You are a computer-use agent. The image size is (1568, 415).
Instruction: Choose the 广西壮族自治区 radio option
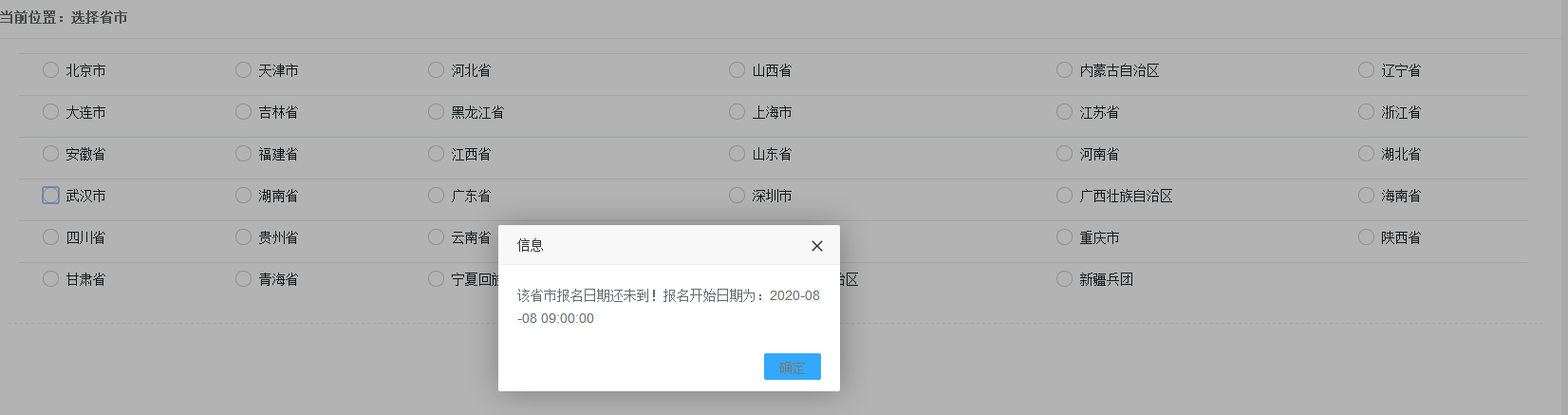1064,196
